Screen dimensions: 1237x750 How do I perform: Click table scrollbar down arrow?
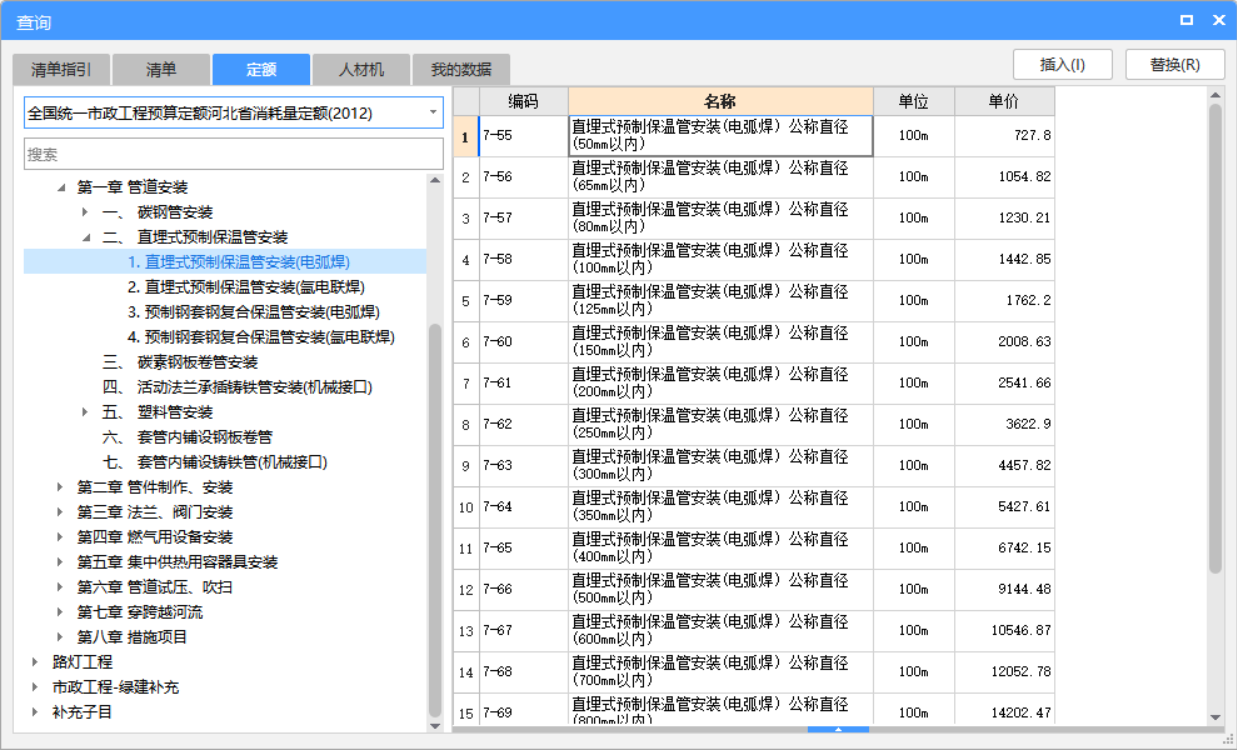coord(1216,717)
